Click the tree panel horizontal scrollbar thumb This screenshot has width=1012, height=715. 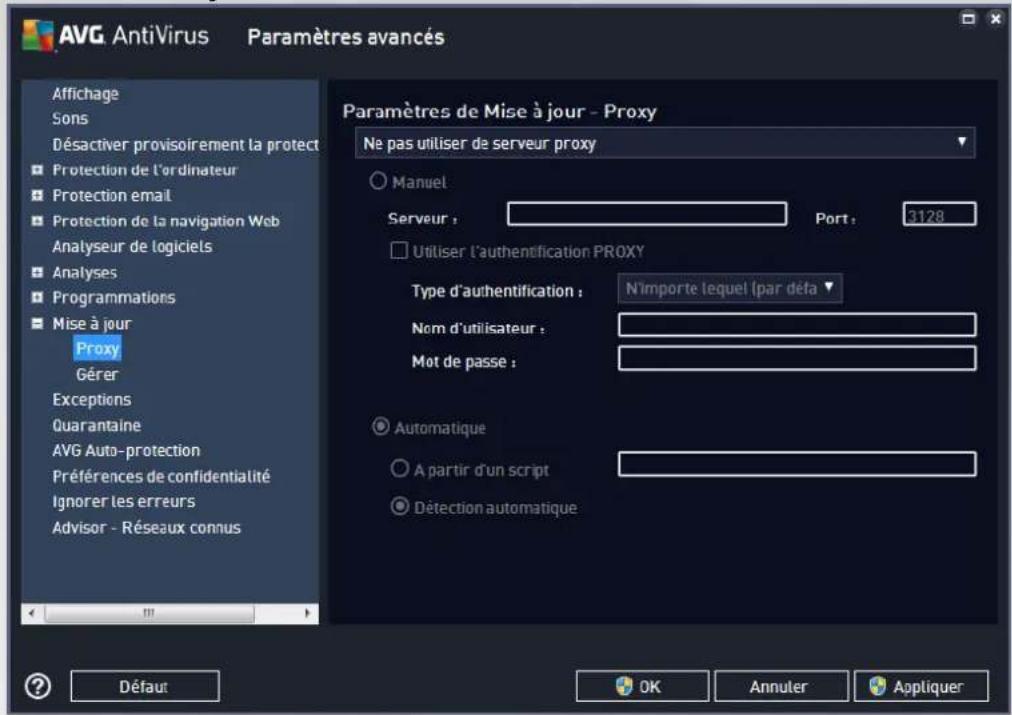pos(149,613)
